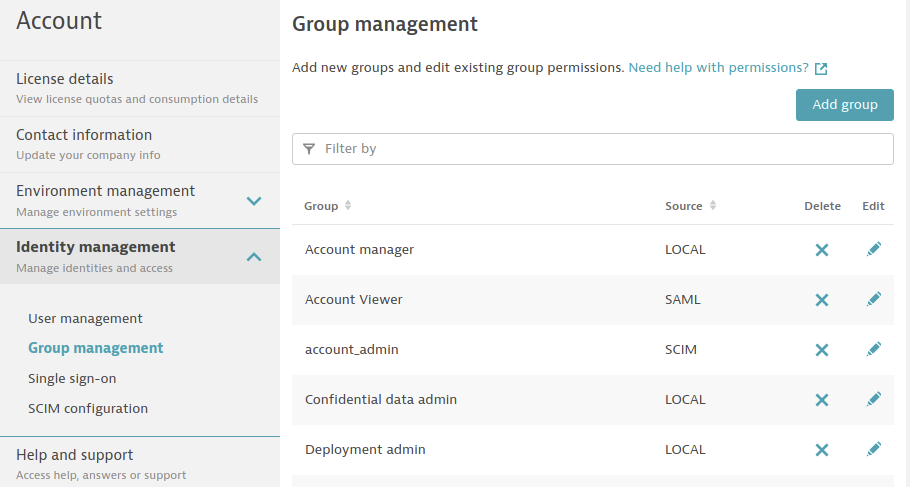Collapse Identity management section chevron
The height and width of the screenshot is (487, 910).
pos(254,257)
